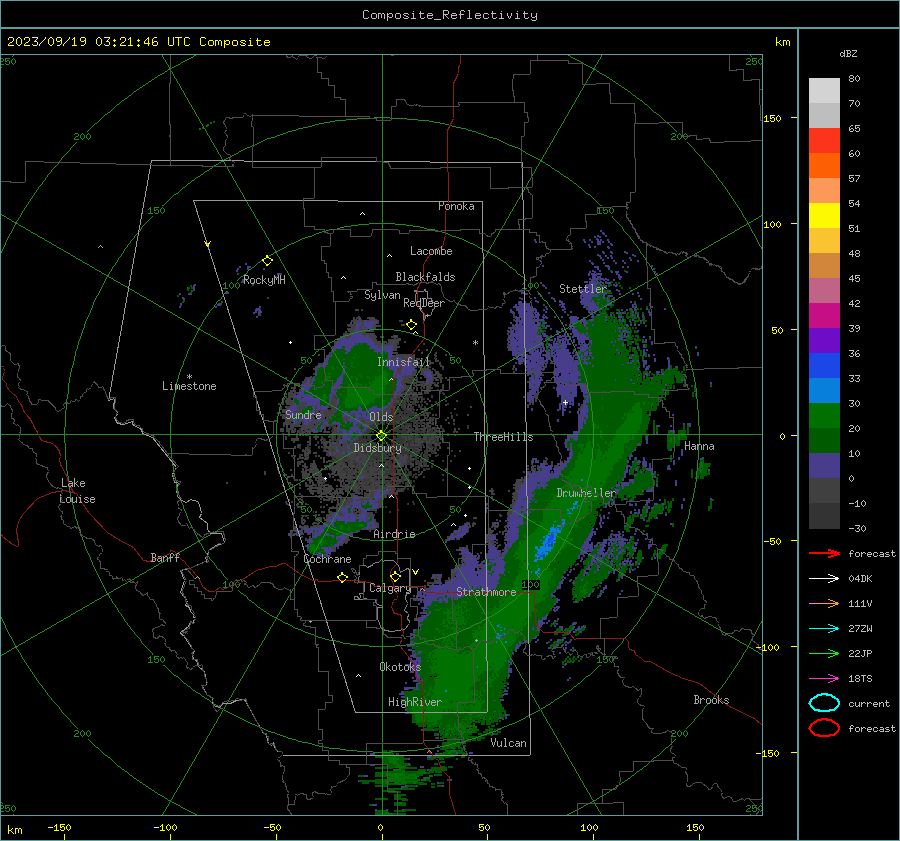Click the dBZ legend heading
Viewport: 900px width, 841px height.
[x=848, y=53]
